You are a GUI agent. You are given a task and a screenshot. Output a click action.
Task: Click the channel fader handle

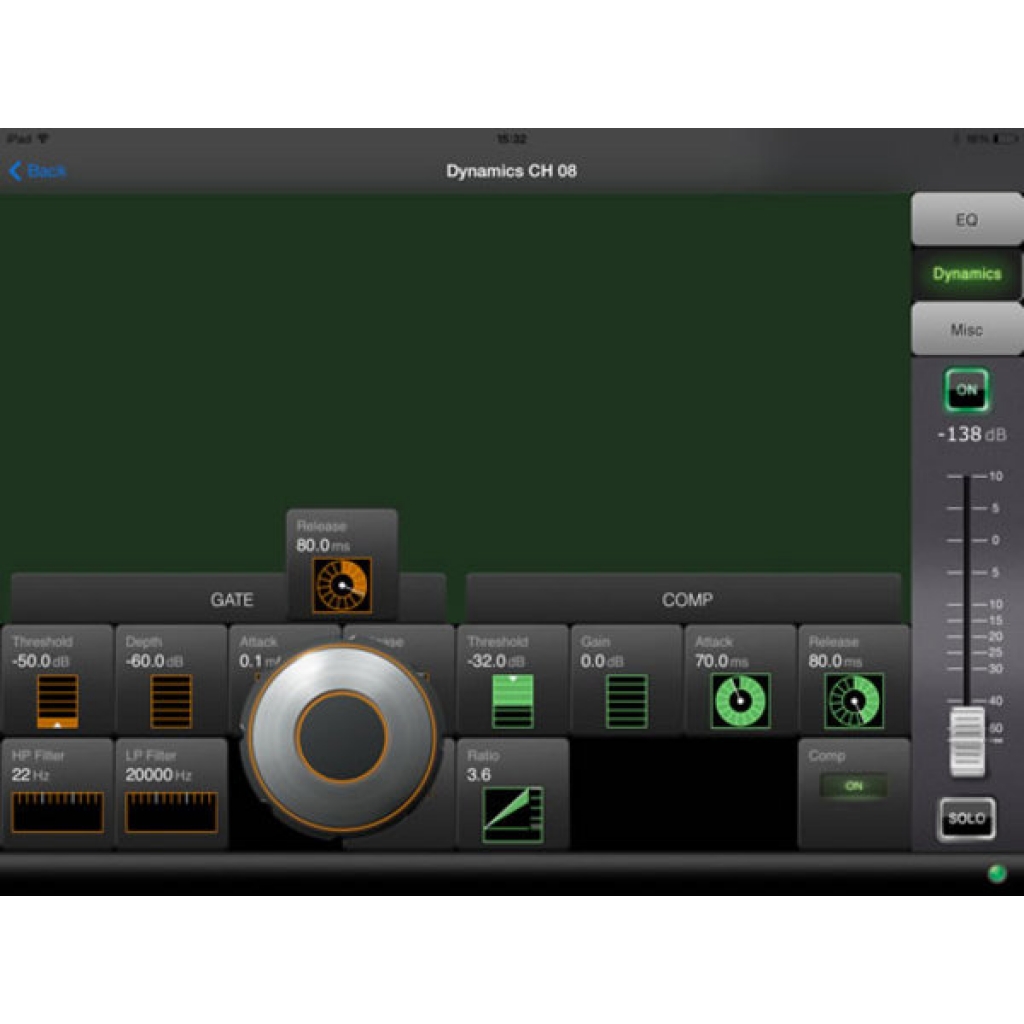tap(967, 741)
